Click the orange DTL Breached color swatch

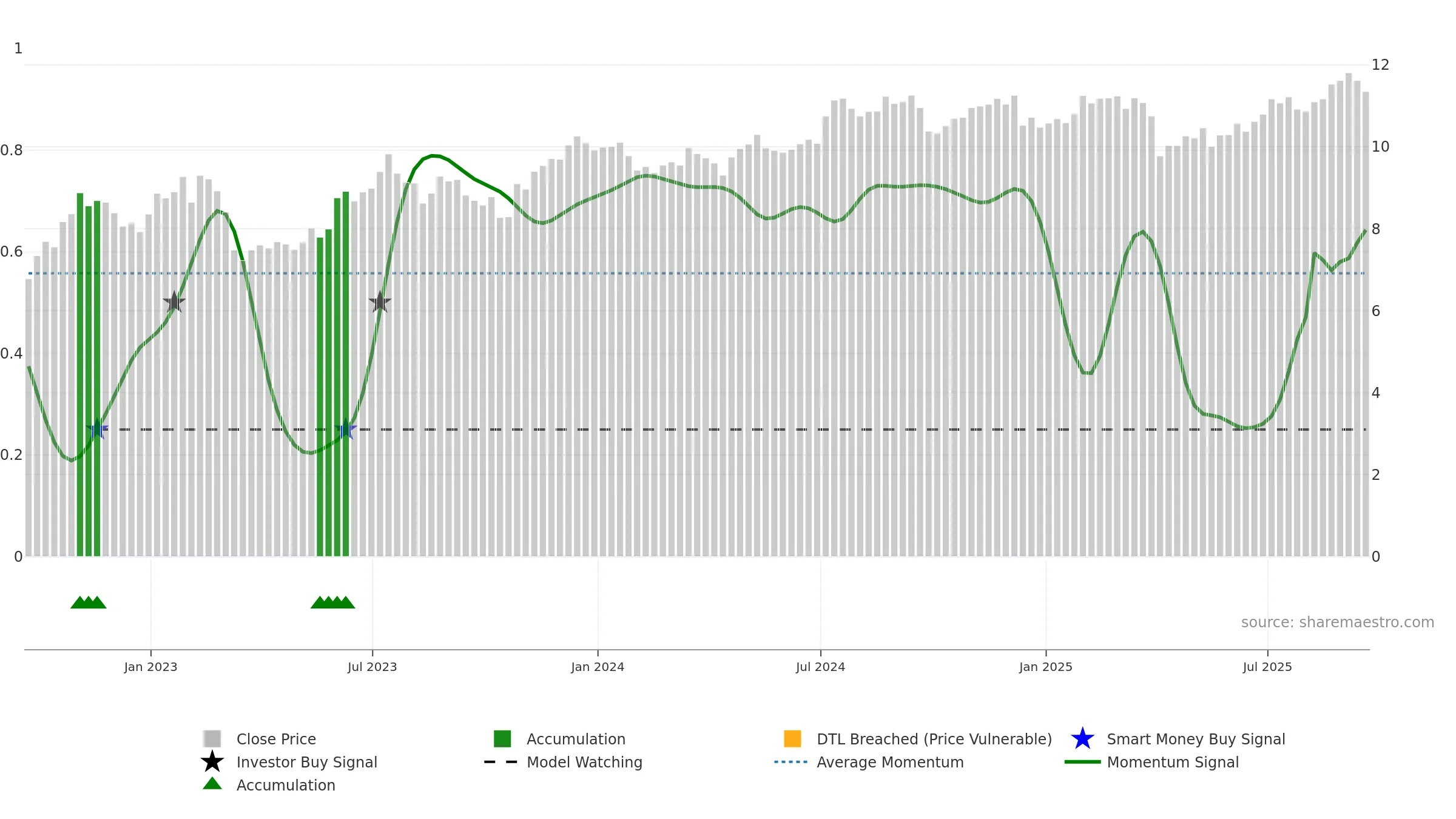click(x=792, y=739)
